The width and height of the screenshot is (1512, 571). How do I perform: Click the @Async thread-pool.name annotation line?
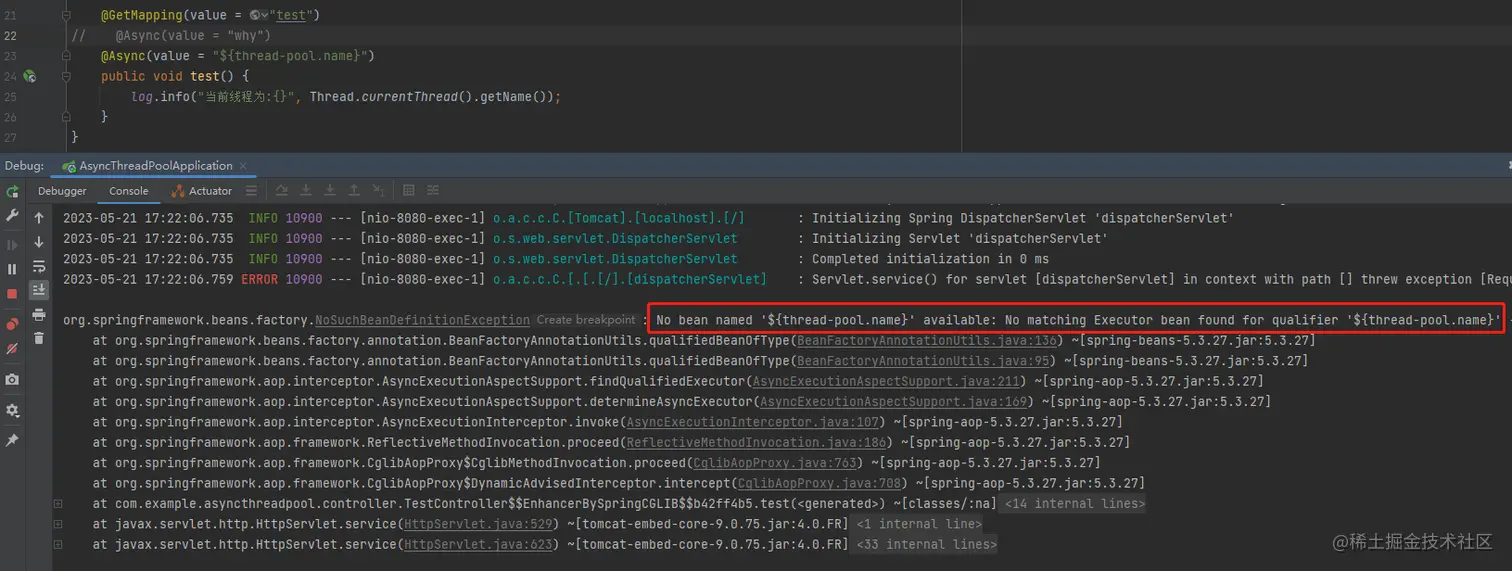pos(238,56)
